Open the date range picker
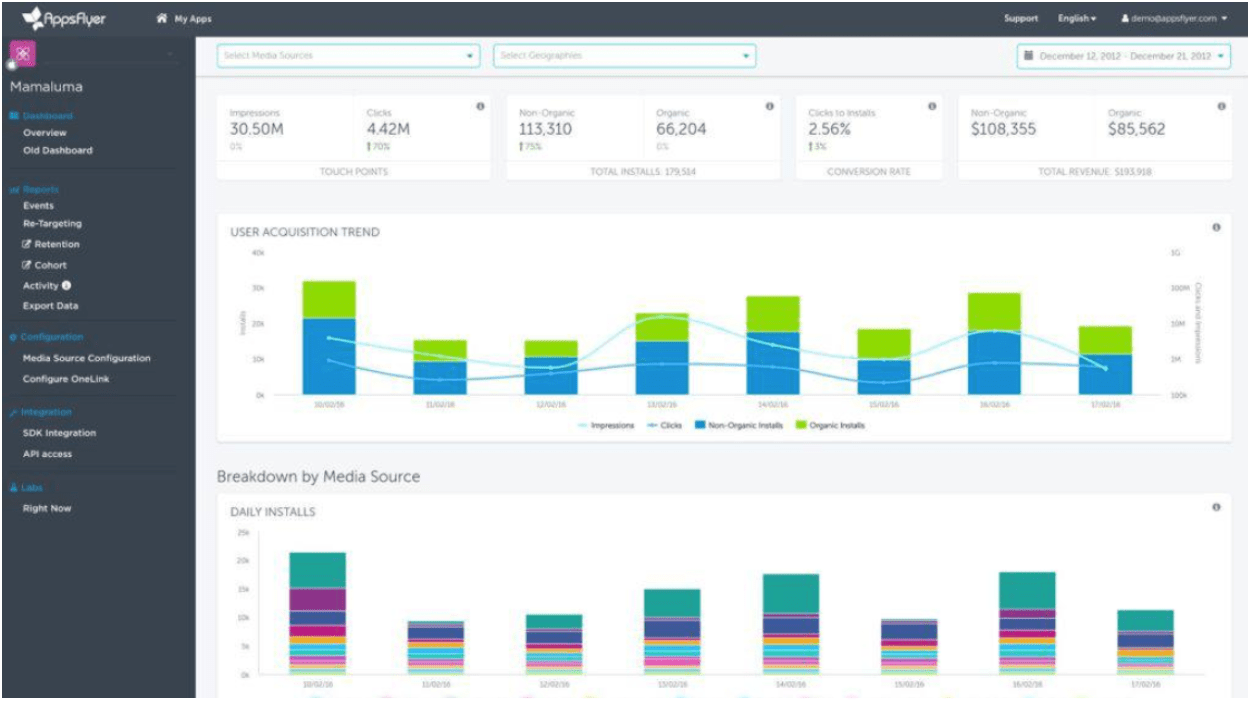Screen dimensions: 1248x706 [x=1124, y=56]
